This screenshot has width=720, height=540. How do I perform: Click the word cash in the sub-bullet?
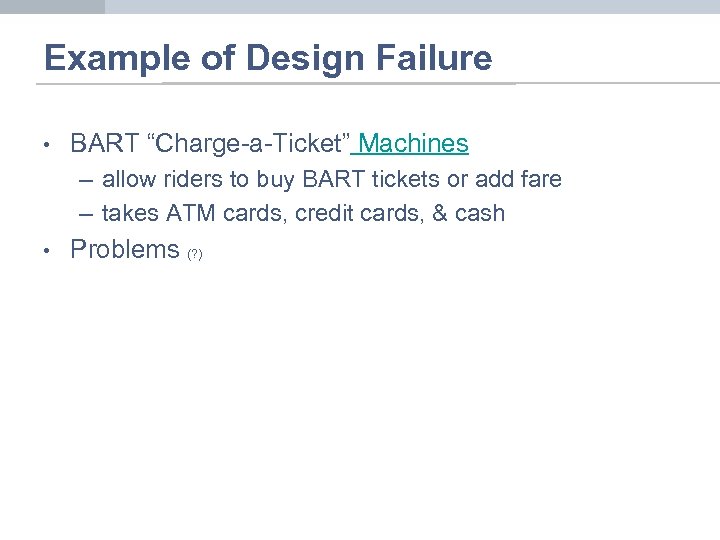pyautogui.click(x=480, y=213)
